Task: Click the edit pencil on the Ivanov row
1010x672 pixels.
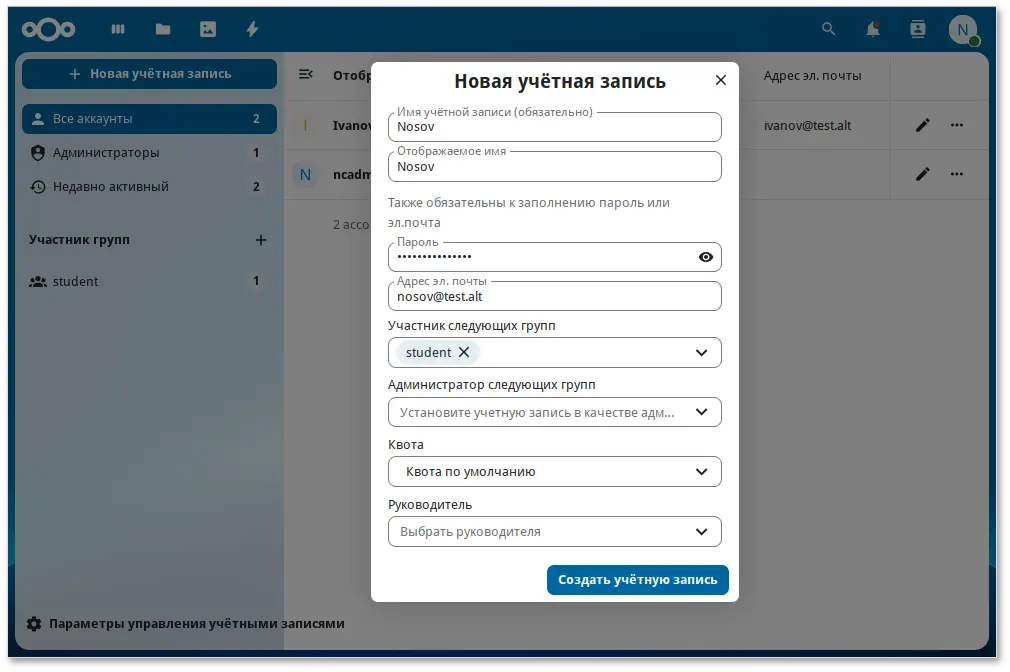Action: (x=921, y=125)
